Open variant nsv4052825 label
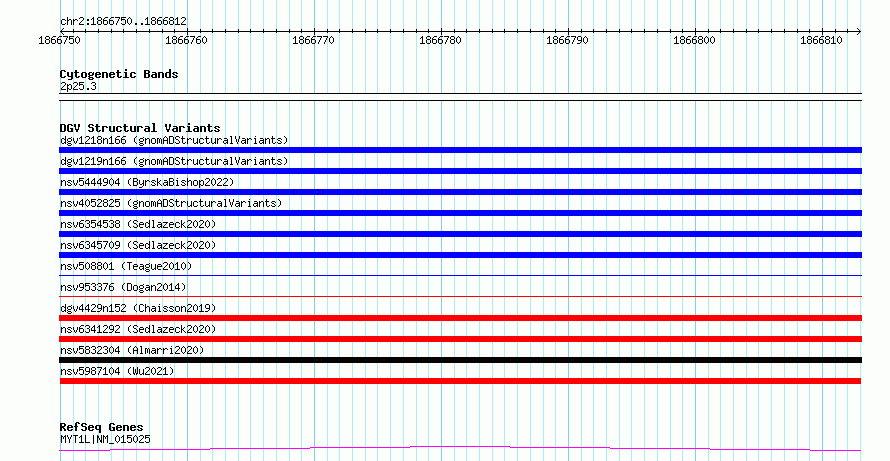The image size is (890, 461). (171, 203)
